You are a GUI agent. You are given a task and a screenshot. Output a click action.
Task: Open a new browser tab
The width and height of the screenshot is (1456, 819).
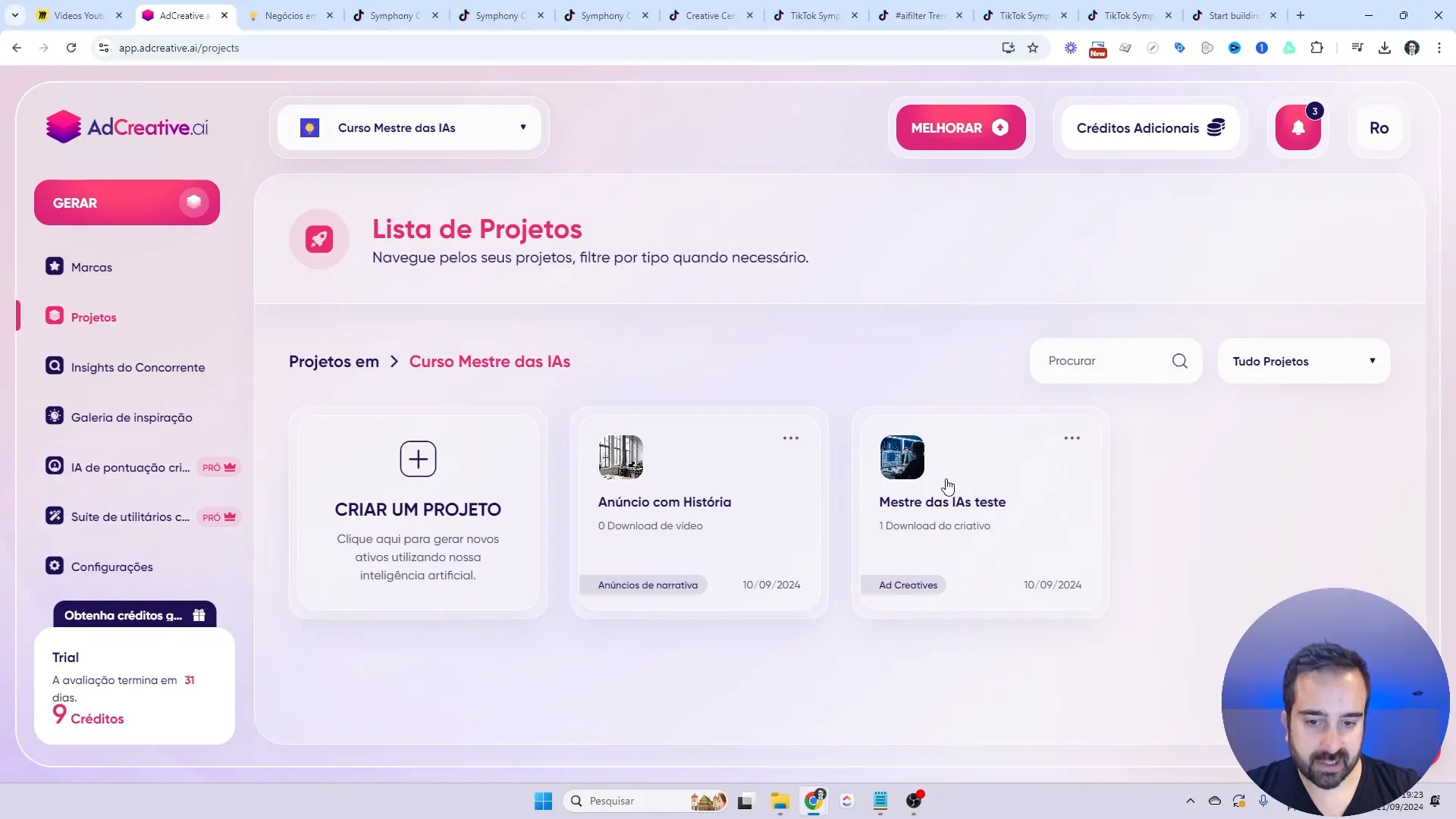pos(1301,15)
